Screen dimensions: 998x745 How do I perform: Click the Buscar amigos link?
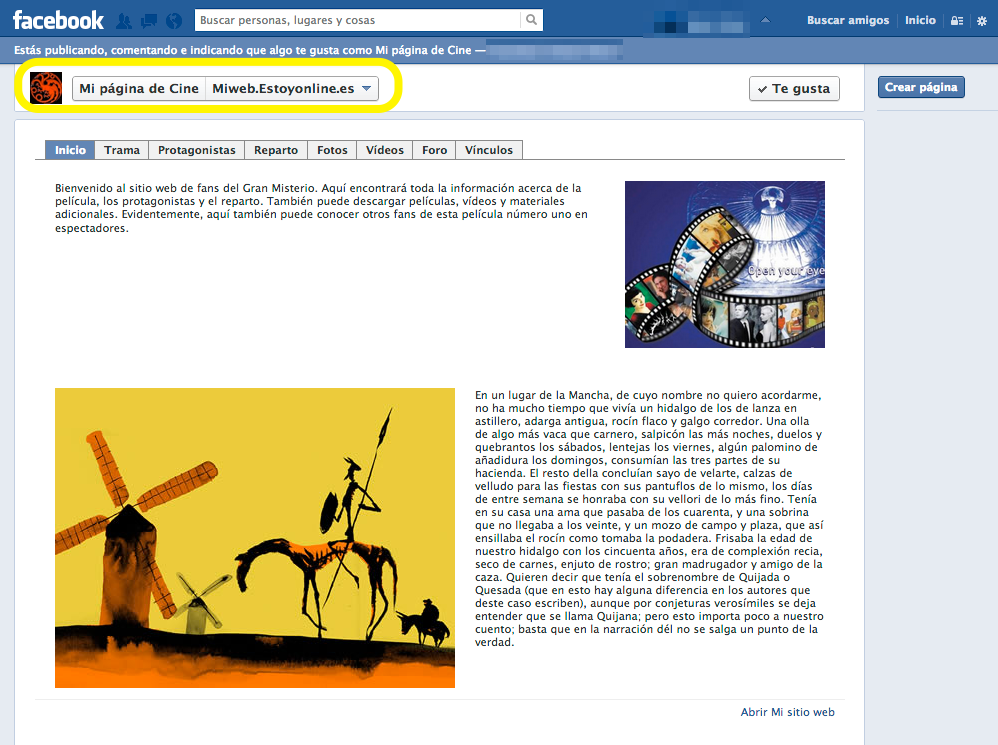[x=848, y=20]
